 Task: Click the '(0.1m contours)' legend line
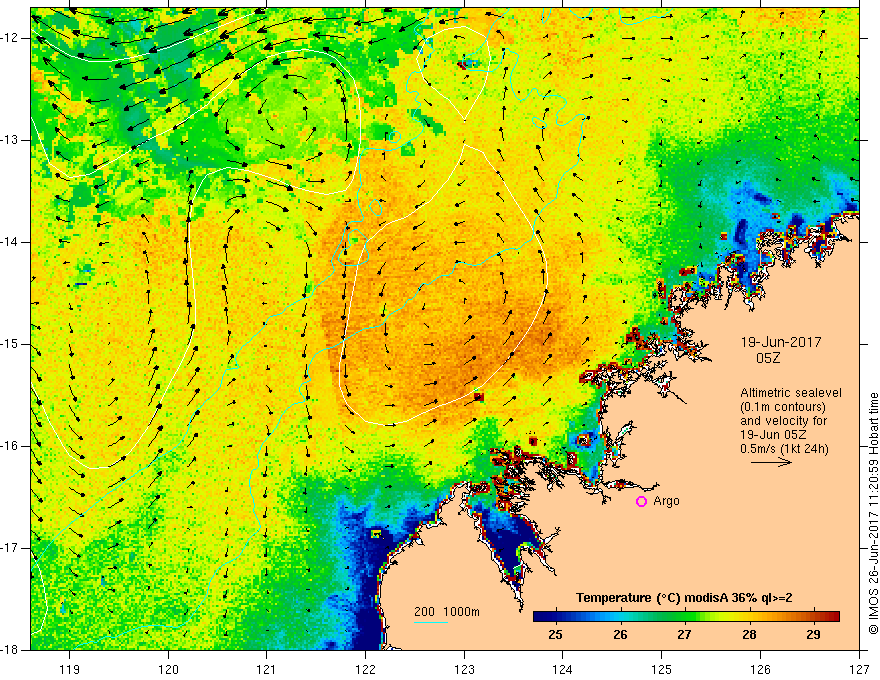click(x=783, y=407)
